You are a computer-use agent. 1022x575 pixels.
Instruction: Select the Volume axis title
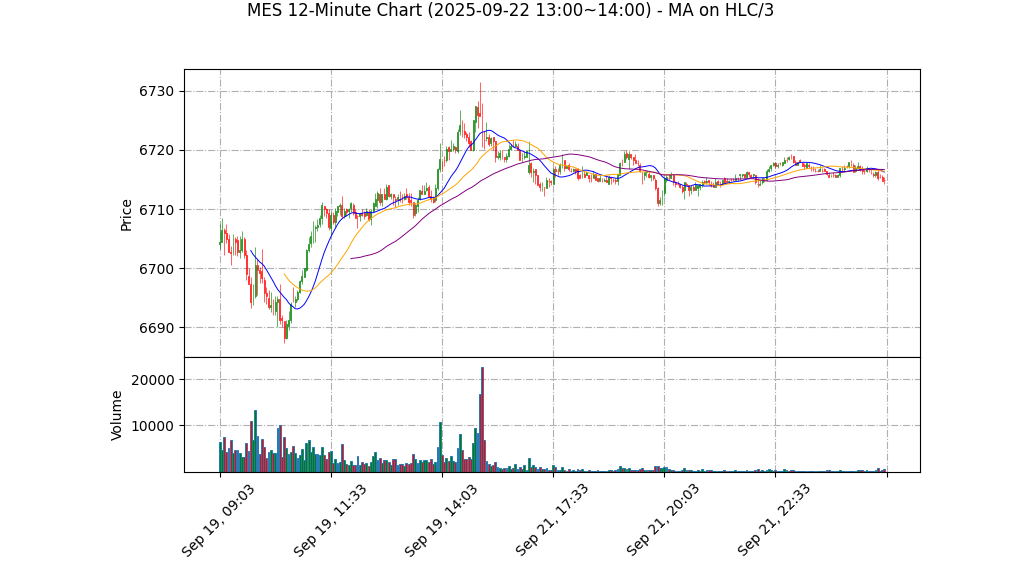coord(116,415)
